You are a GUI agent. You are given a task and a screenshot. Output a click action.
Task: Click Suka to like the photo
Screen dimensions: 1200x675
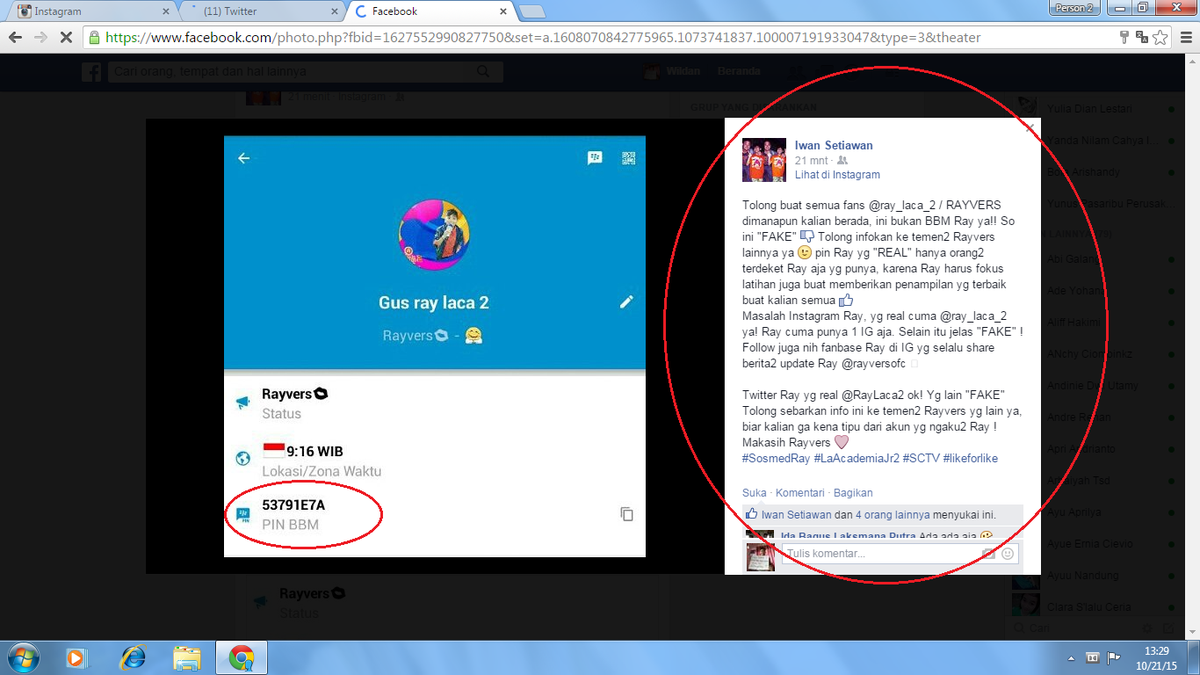pyautogui.click(x=754, y=493)
